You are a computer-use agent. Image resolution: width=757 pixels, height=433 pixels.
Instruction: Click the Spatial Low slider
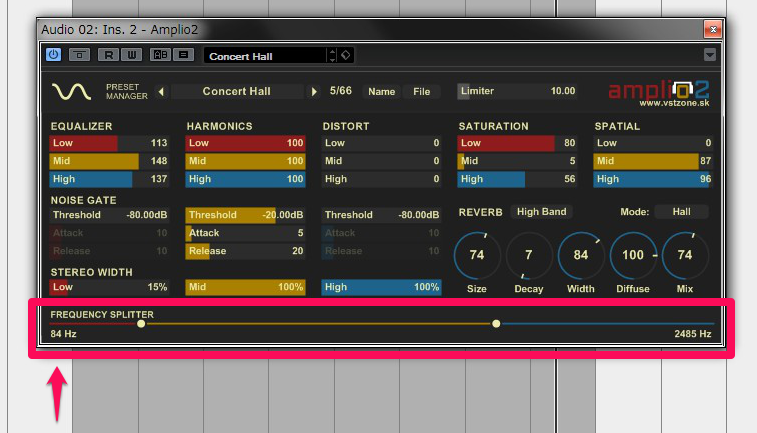(x=653, y=143)
